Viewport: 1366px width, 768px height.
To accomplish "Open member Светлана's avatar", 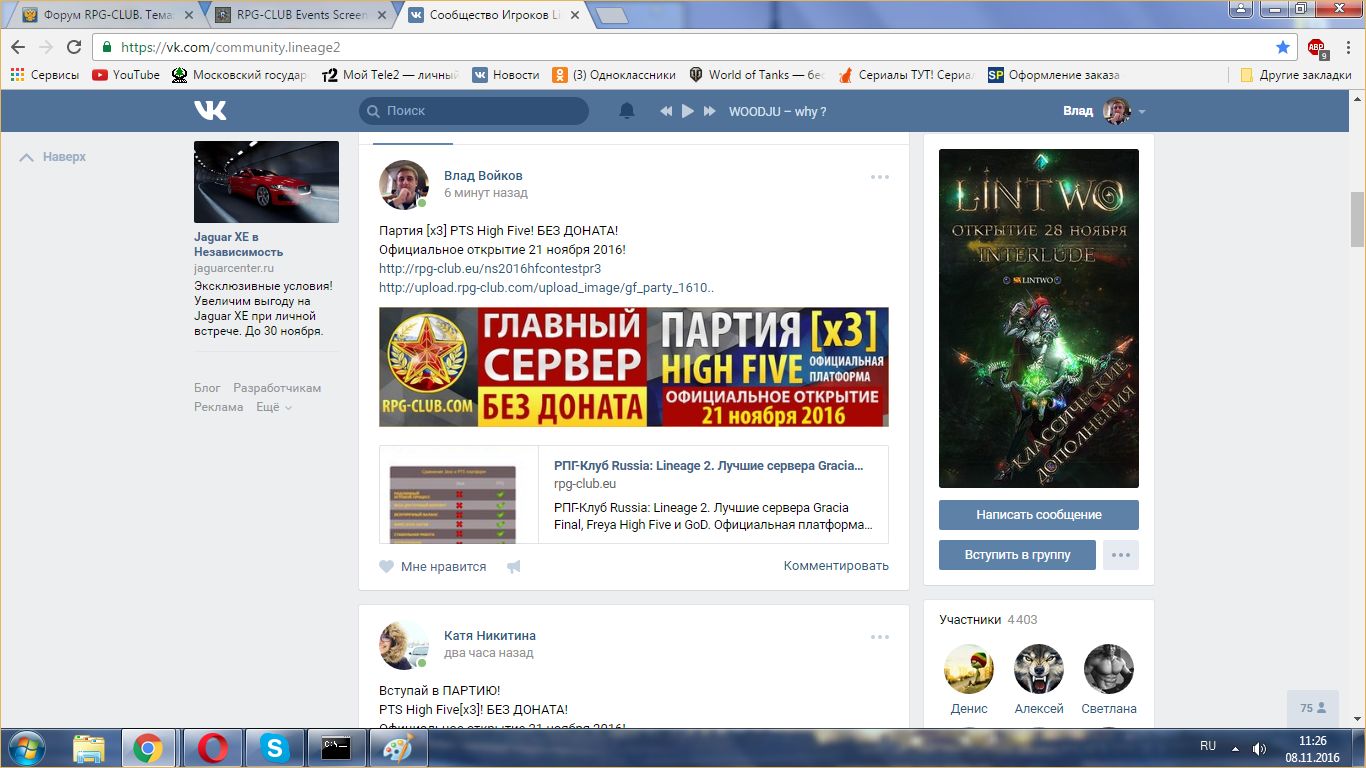I will tap(1109, 669).
